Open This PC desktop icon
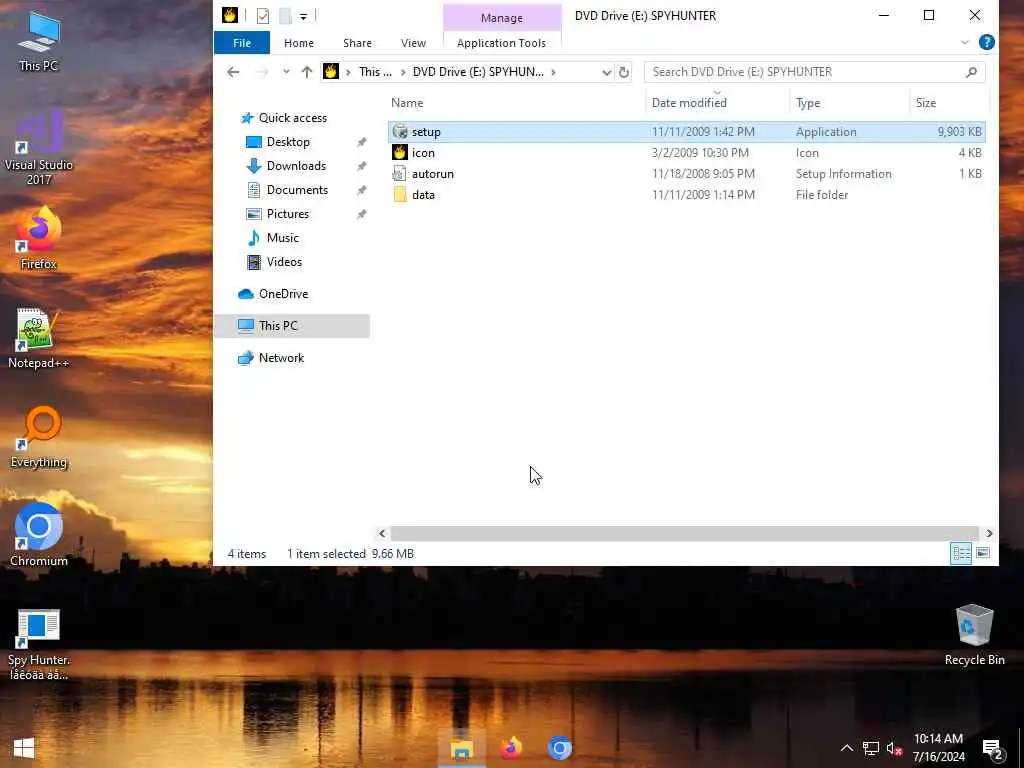1024x768 pixels. click(39, 41)
